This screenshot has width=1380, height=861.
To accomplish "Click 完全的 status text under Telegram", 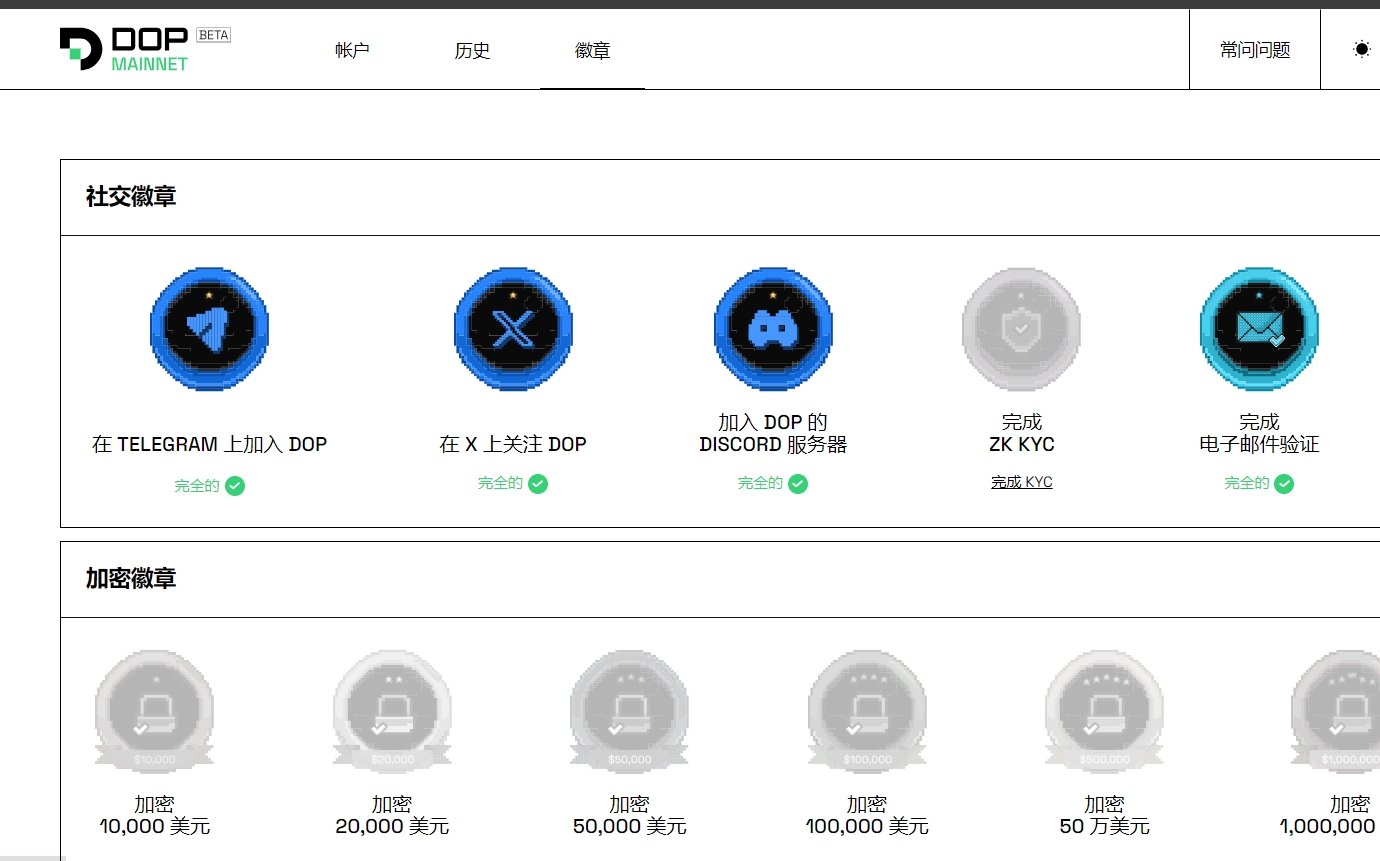I will click(x=197, y=486).
